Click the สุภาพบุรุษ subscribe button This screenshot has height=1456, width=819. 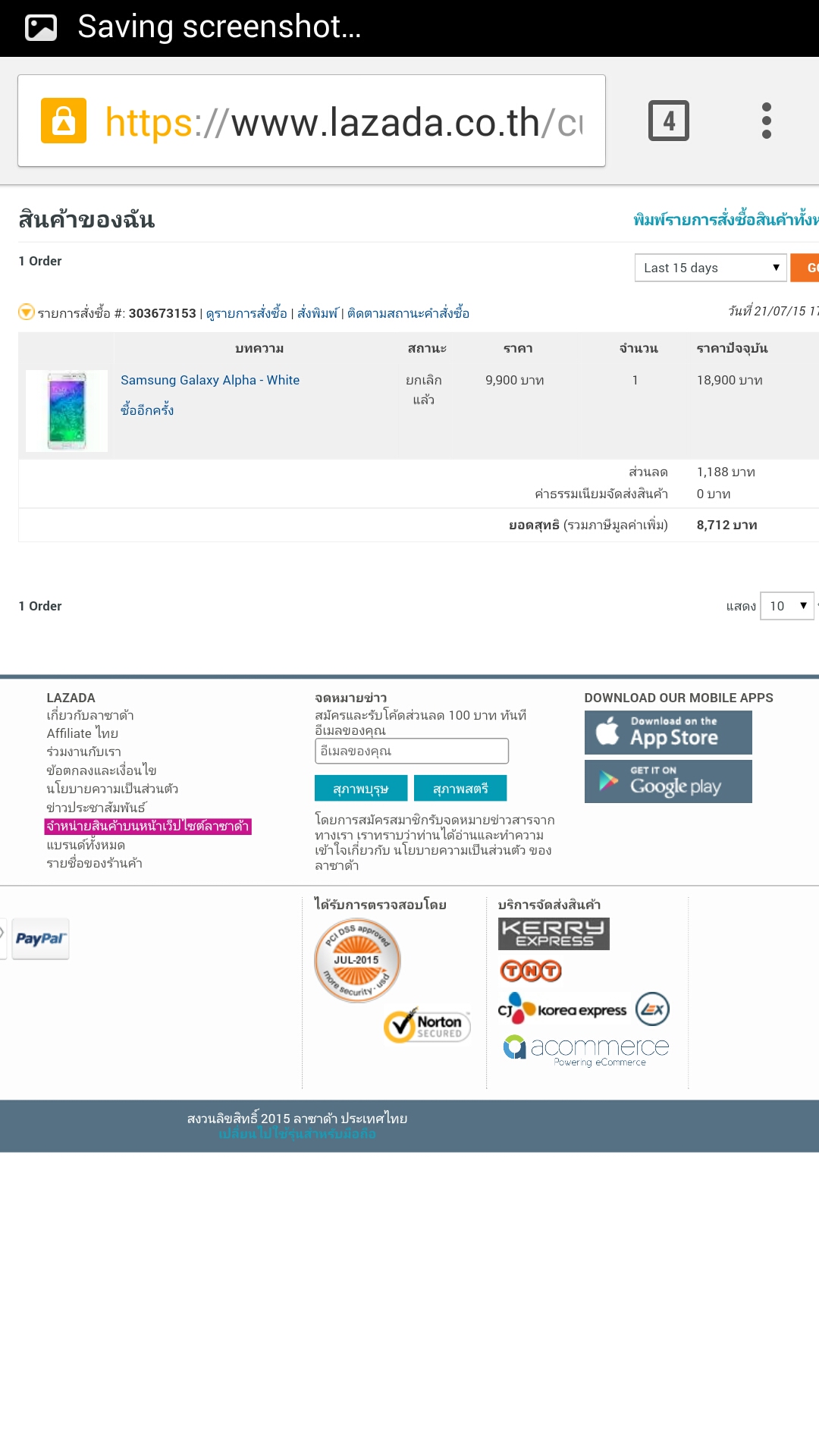coord(361,789)
